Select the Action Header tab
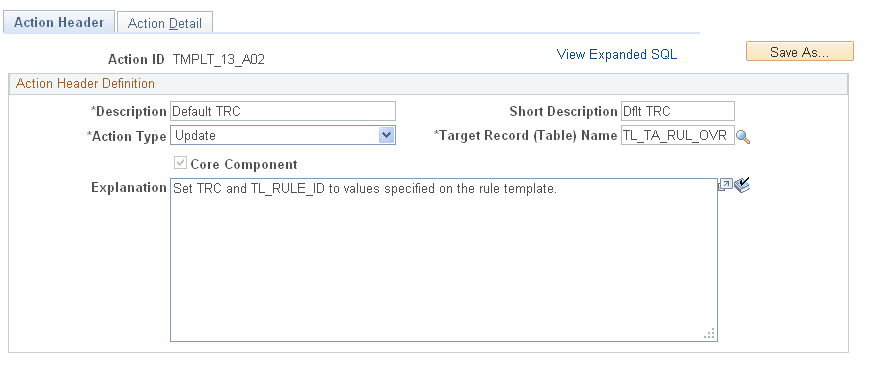This screenshot has height=367, width=871. click(x=59, y=22)
